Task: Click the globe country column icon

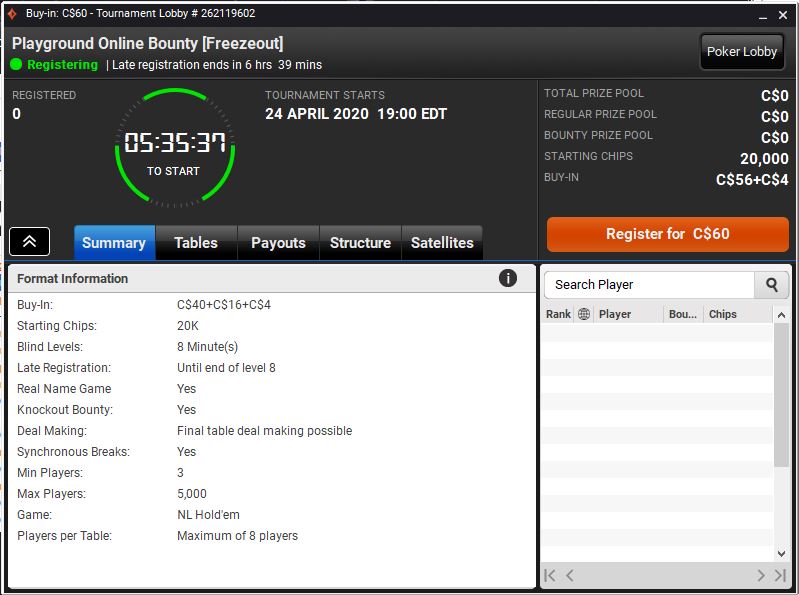Action: (x=584, y=314)
